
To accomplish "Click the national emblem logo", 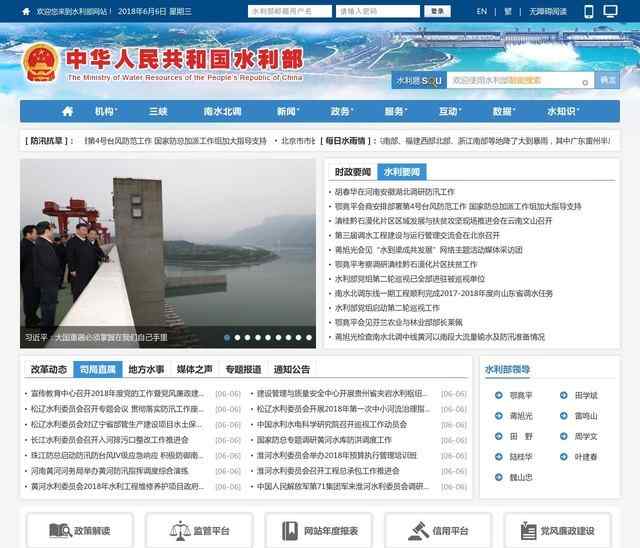I will point(40,64).
